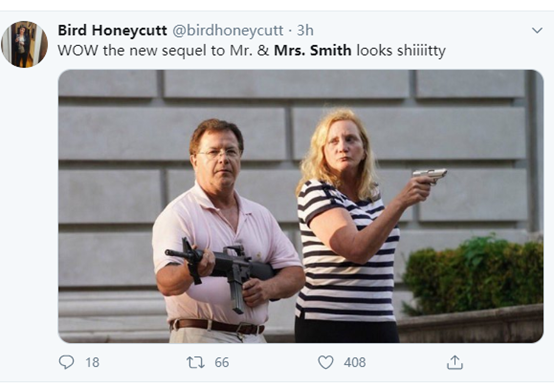Click the 66 retweets count

(x=222, y=363)
